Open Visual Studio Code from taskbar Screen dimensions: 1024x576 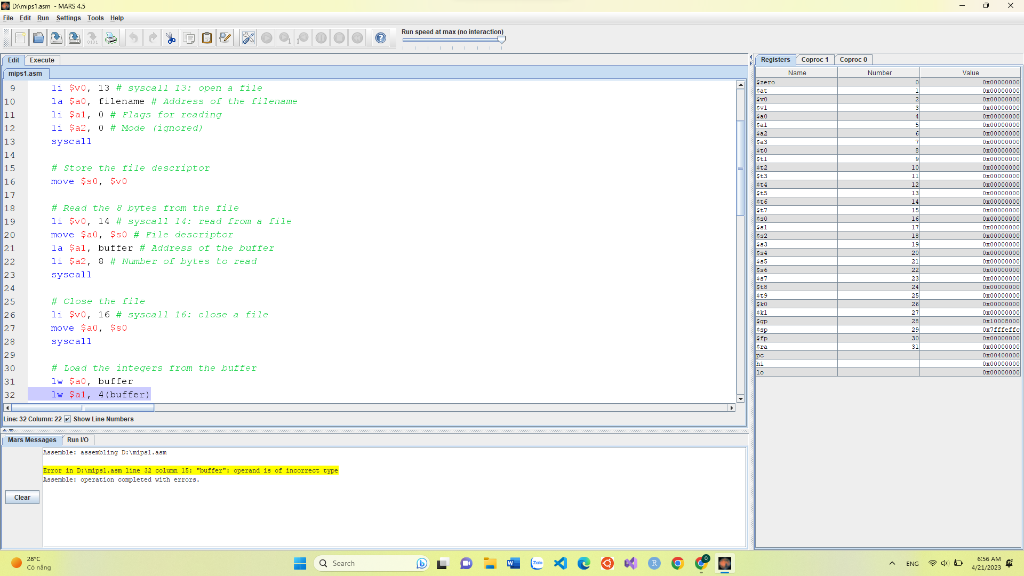(560, 563)
